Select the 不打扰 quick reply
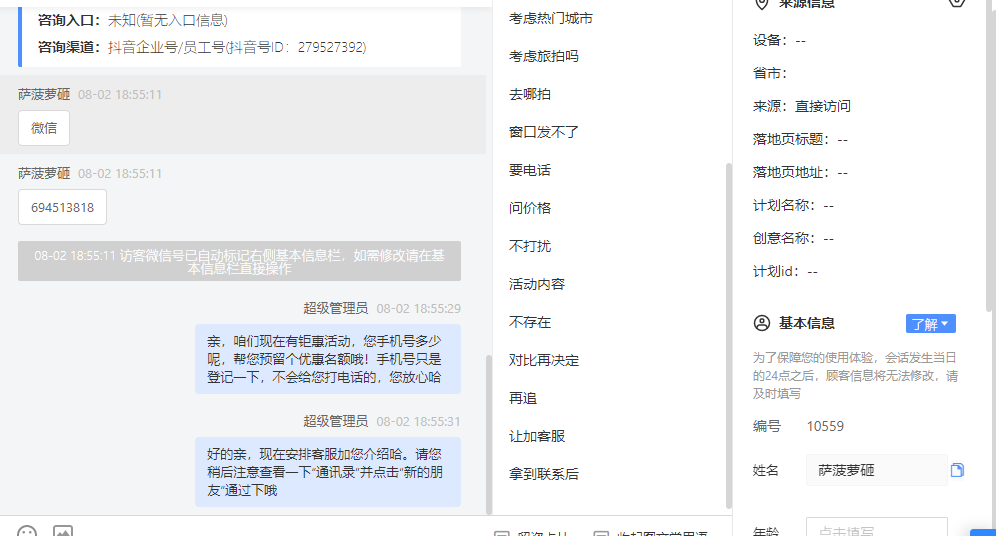The image size is (996, 536). [530, 246]
